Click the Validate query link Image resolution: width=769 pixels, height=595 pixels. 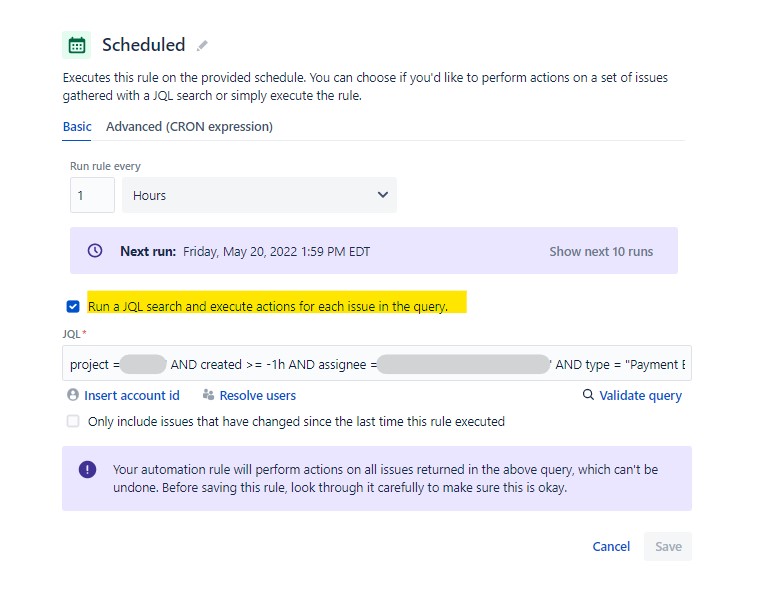click(641, 395)
